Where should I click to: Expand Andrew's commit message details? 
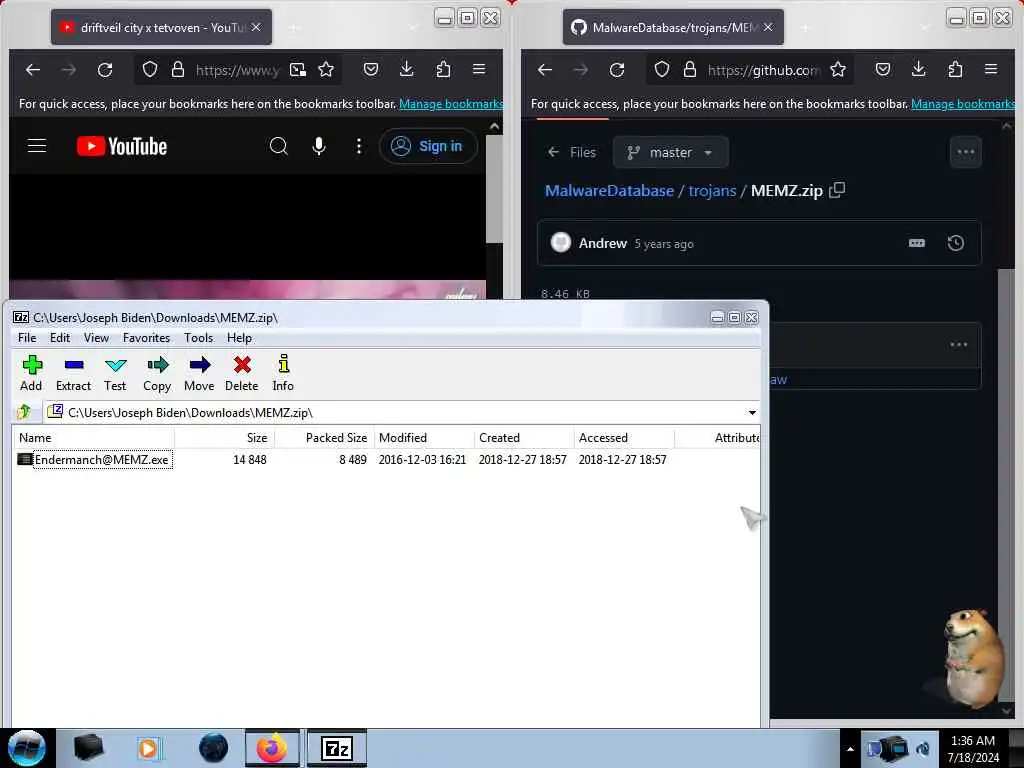point(917,244)
